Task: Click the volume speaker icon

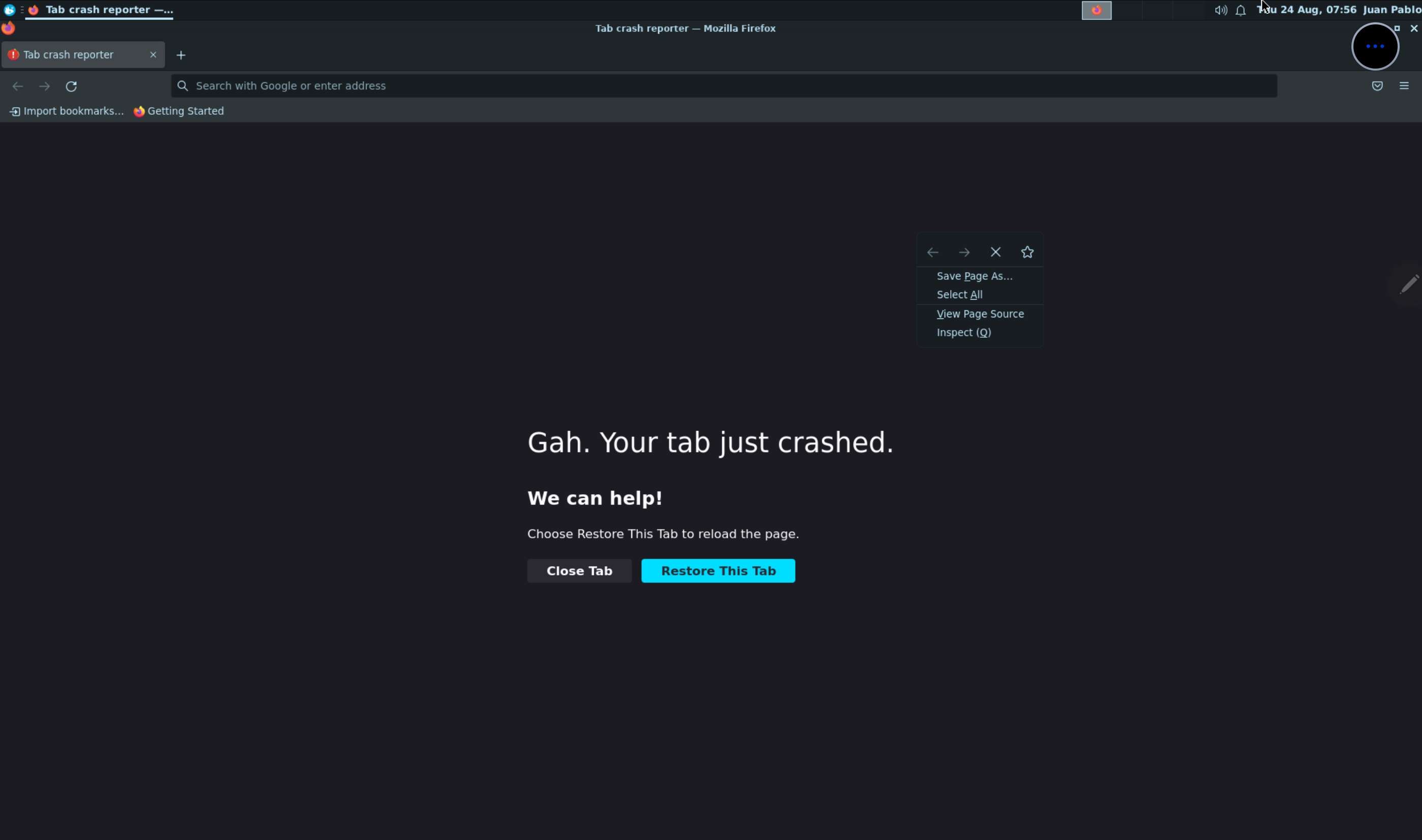Action: (x=1220, y=10)
